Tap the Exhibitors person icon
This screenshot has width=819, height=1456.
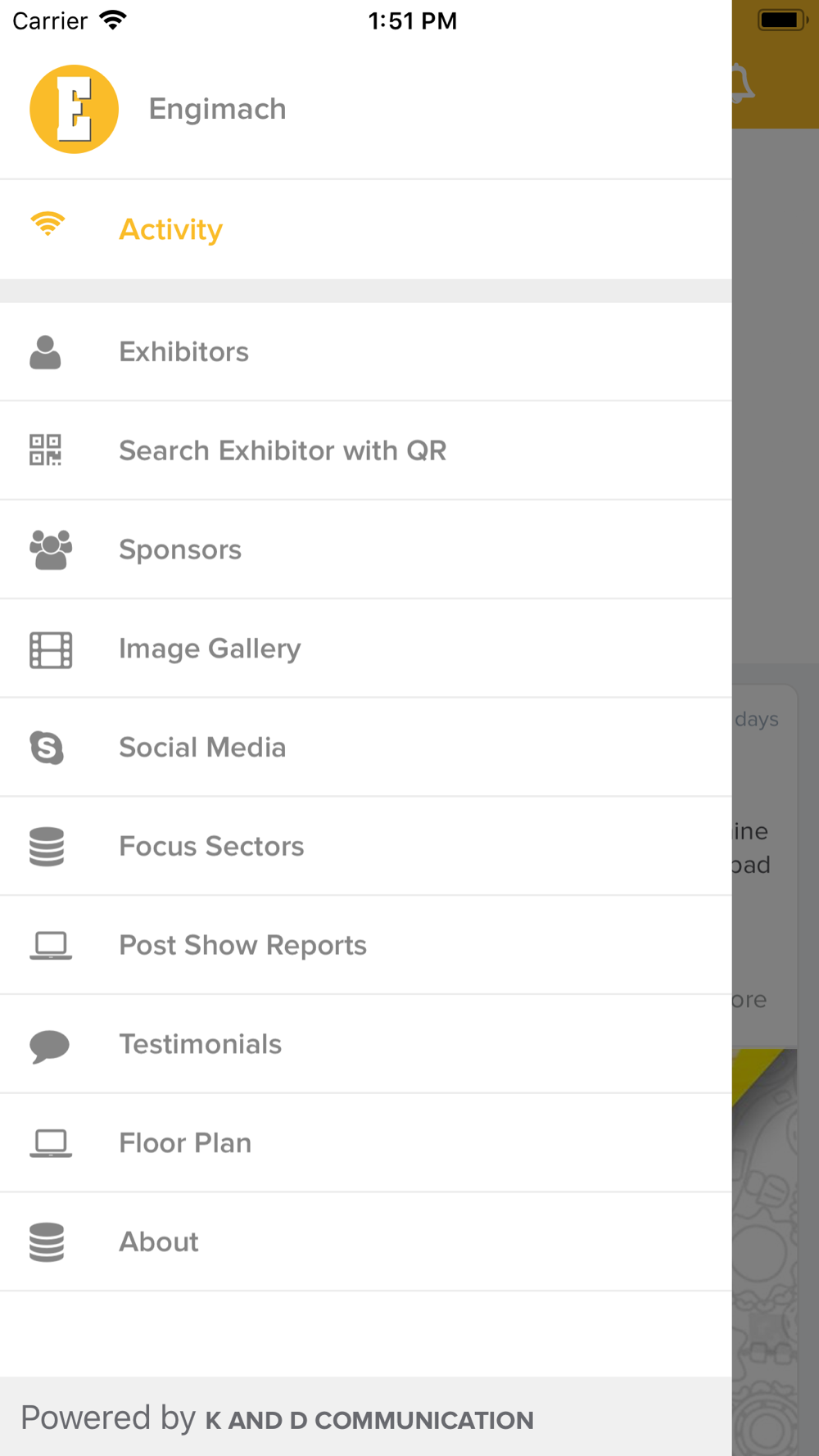(x=45, y=352)
